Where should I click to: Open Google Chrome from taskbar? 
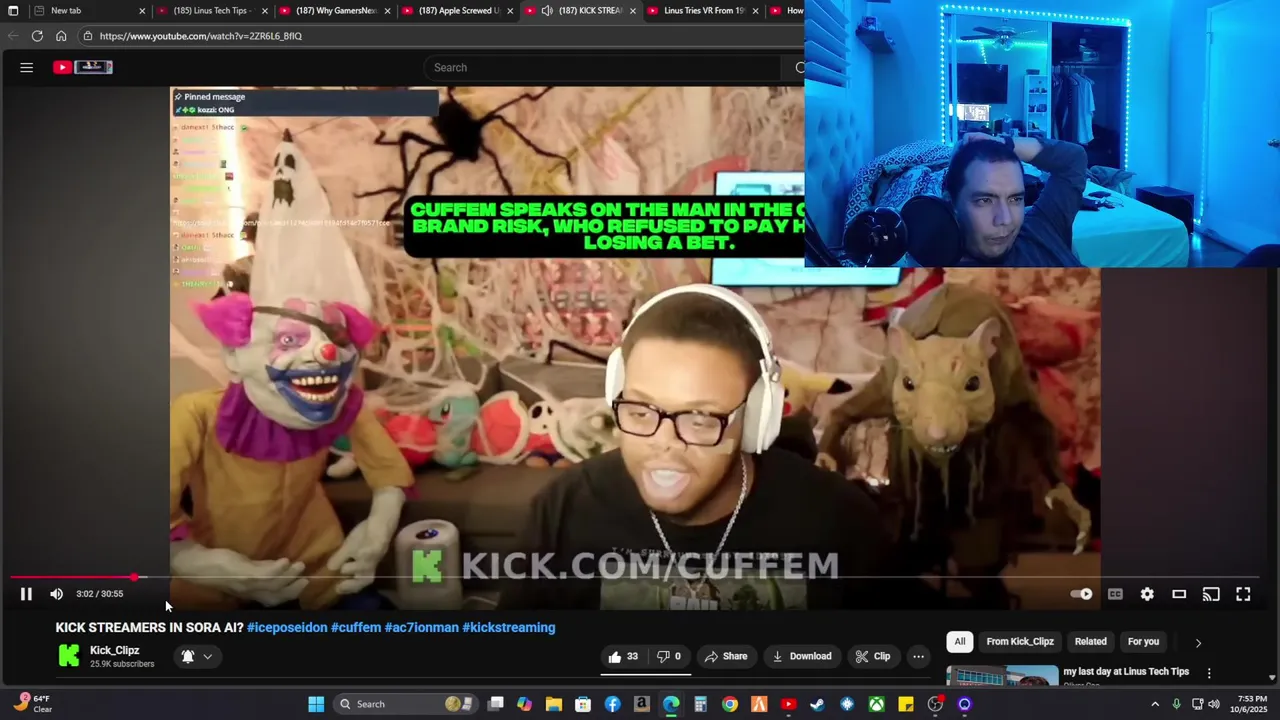point(730,704)
